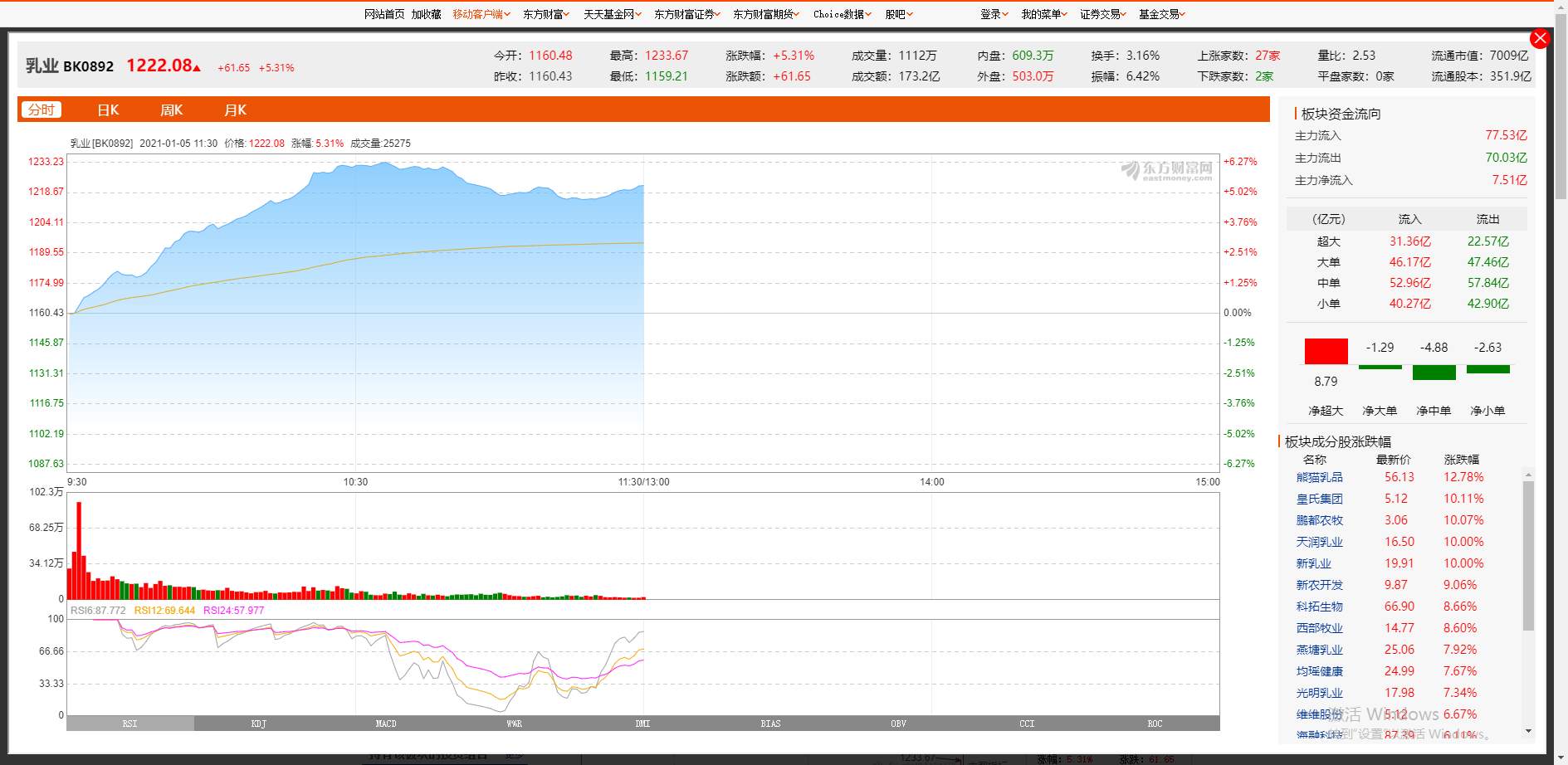
Task: Open 光明乳业 stock link
Action: (x=1319, y=693)
